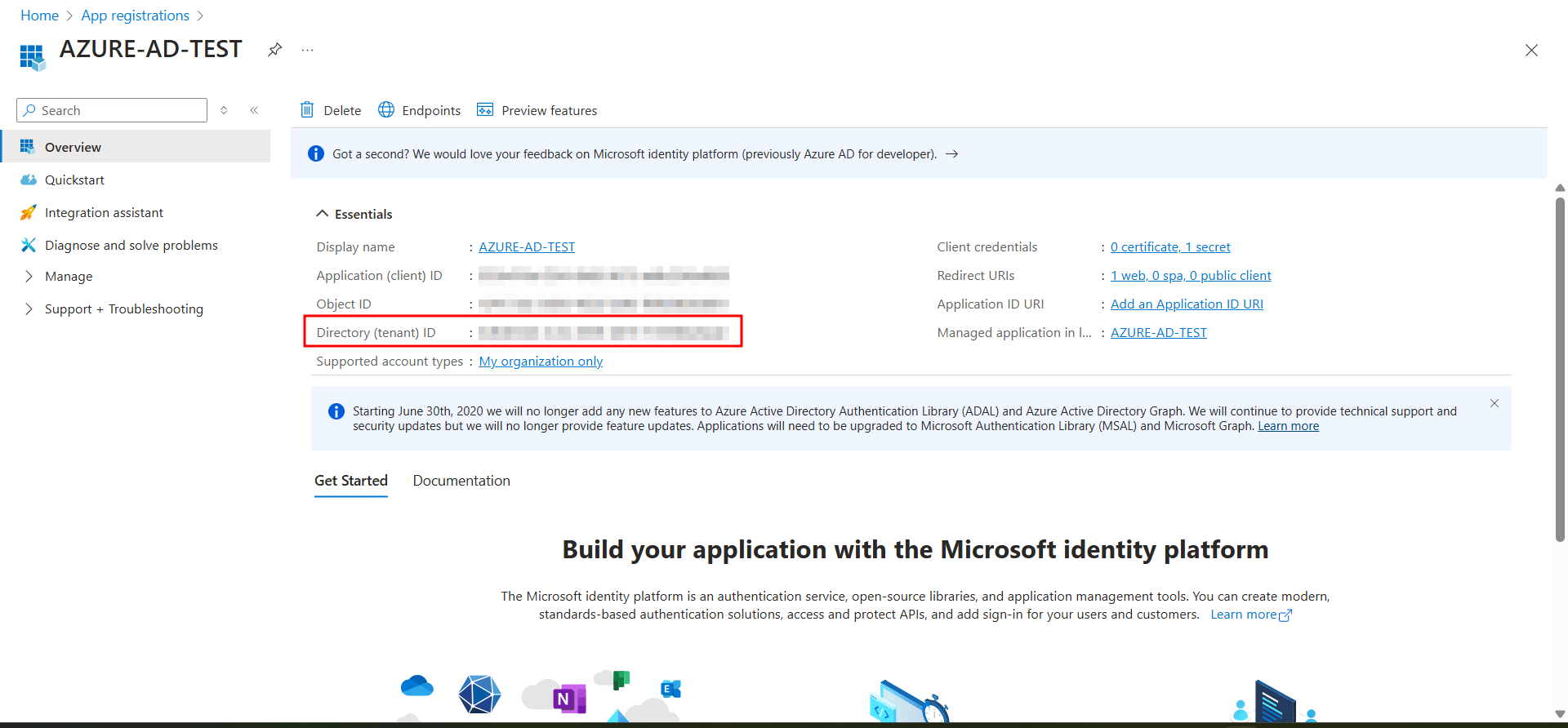Click the Planner icon illustration

[621, 680]
